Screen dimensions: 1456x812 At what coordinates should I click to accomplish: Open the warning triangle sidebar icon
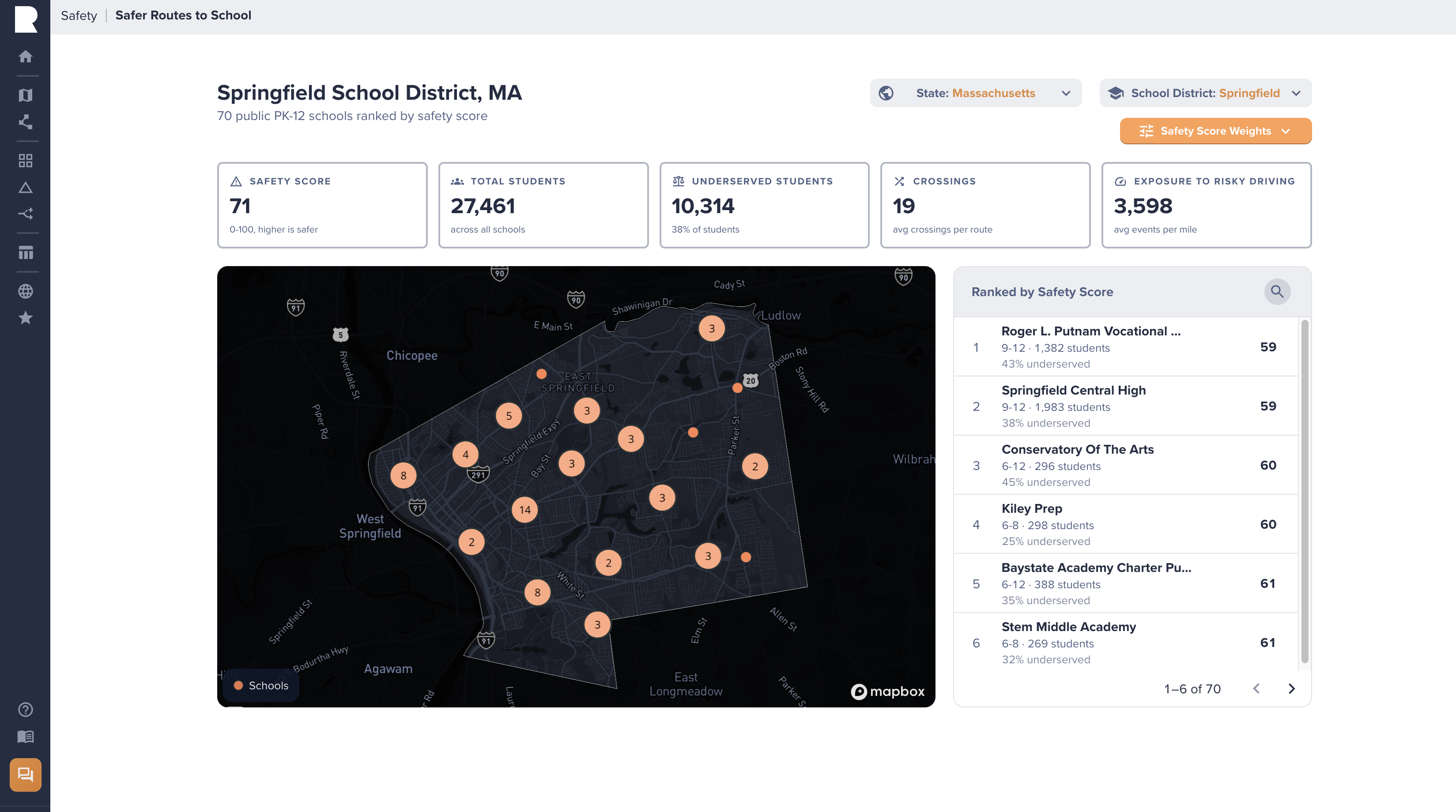[x=26, y=188]
